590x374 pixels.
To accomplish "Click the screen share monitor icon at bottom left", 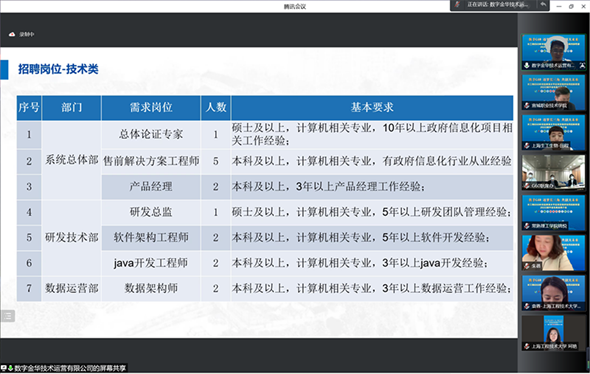I will [x=3, y=368].
